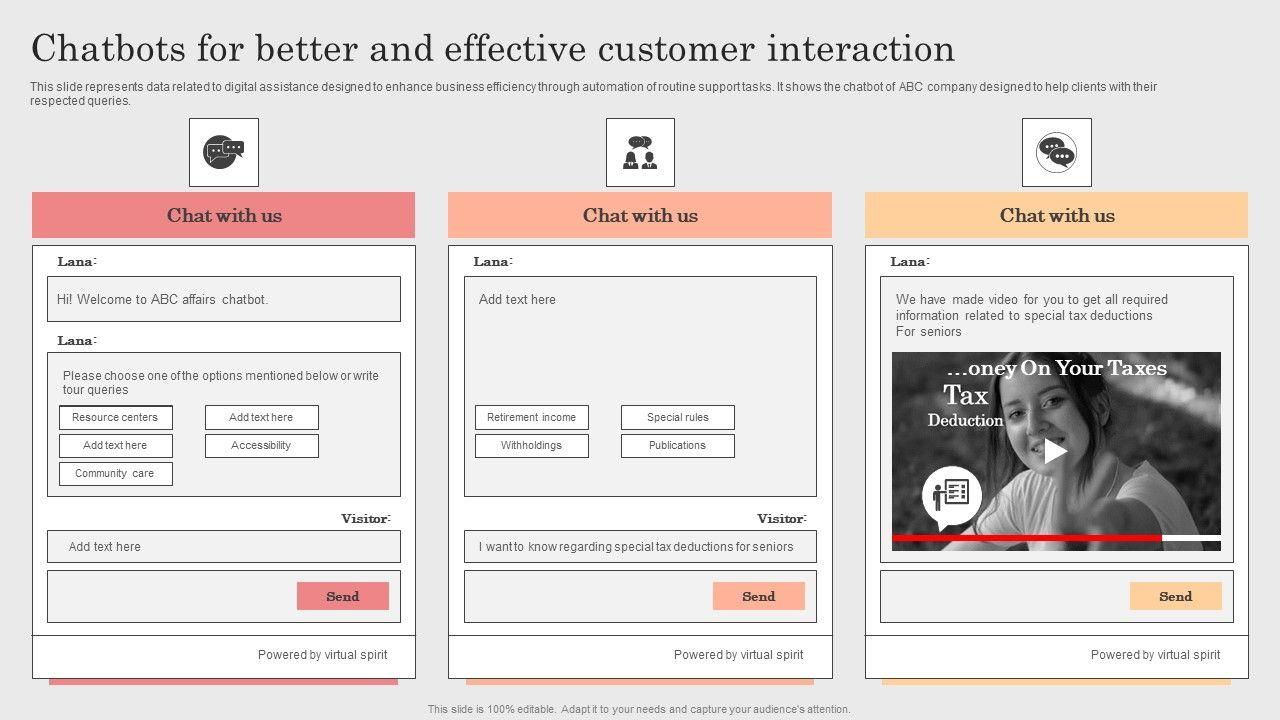Click the 'This slide is 100% editable' footer note

[x=639, y=709]
